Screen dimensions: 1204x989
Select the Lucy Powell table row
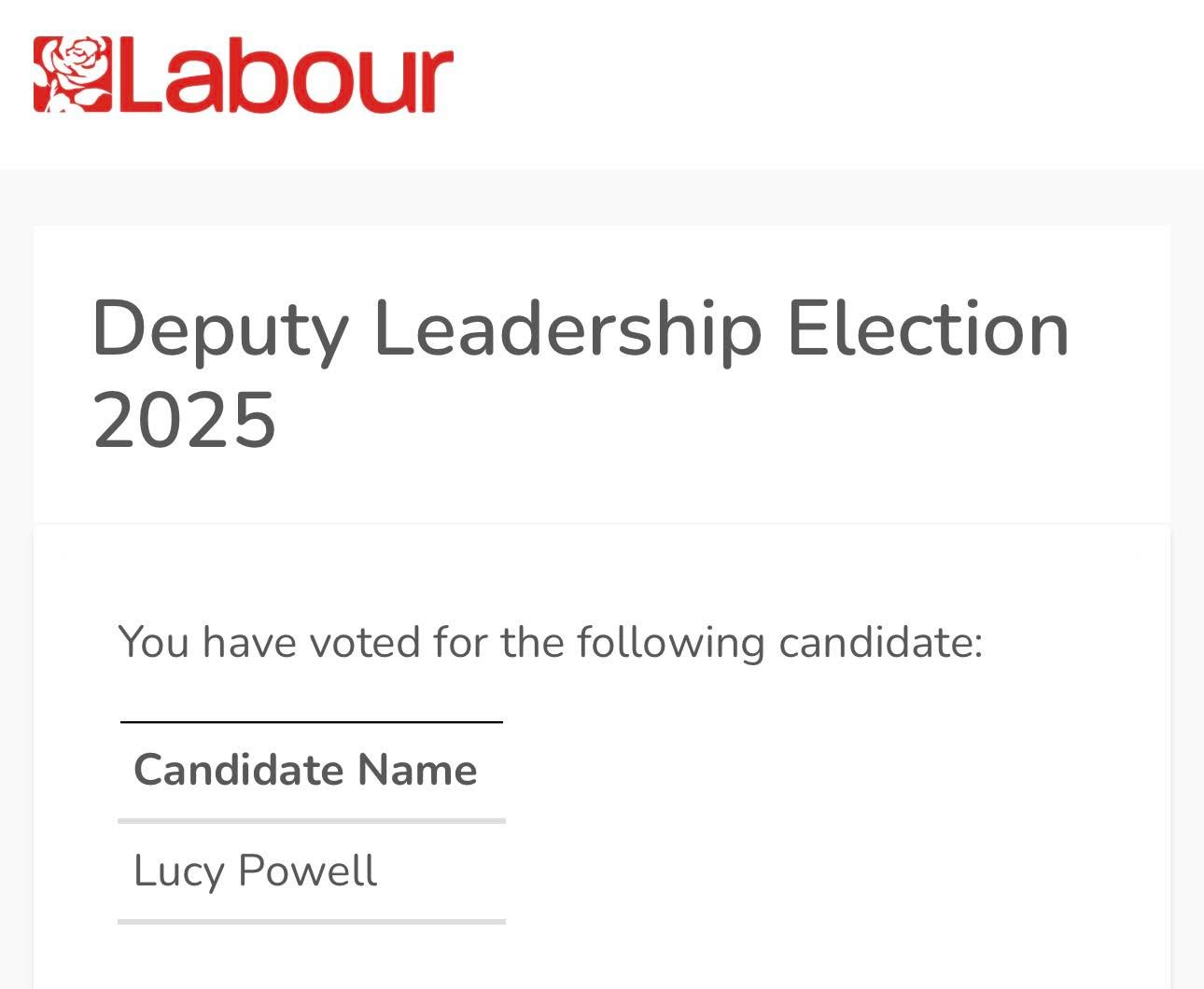tap(311, 871)
